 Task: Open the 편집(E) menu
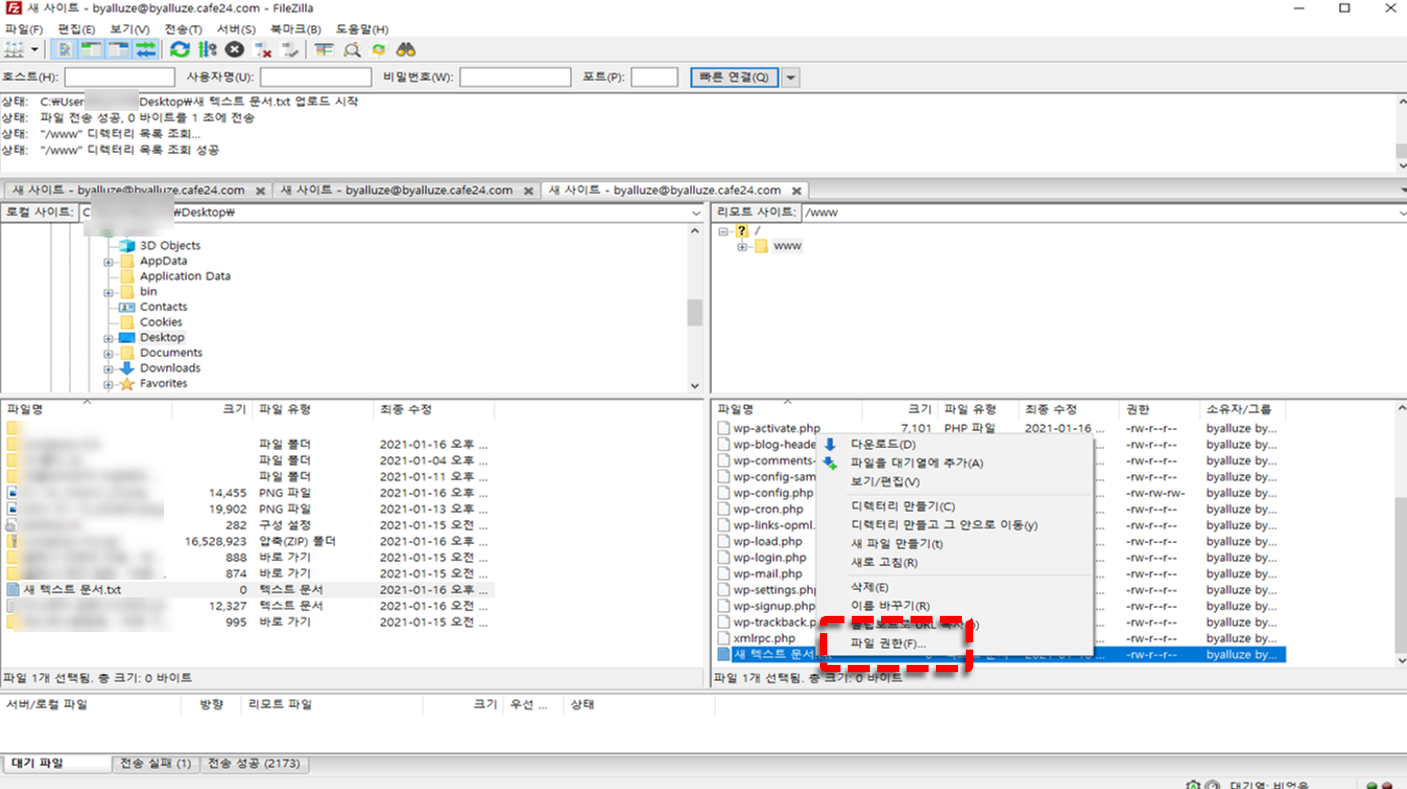pyautogui.click(x=77, y=29)
